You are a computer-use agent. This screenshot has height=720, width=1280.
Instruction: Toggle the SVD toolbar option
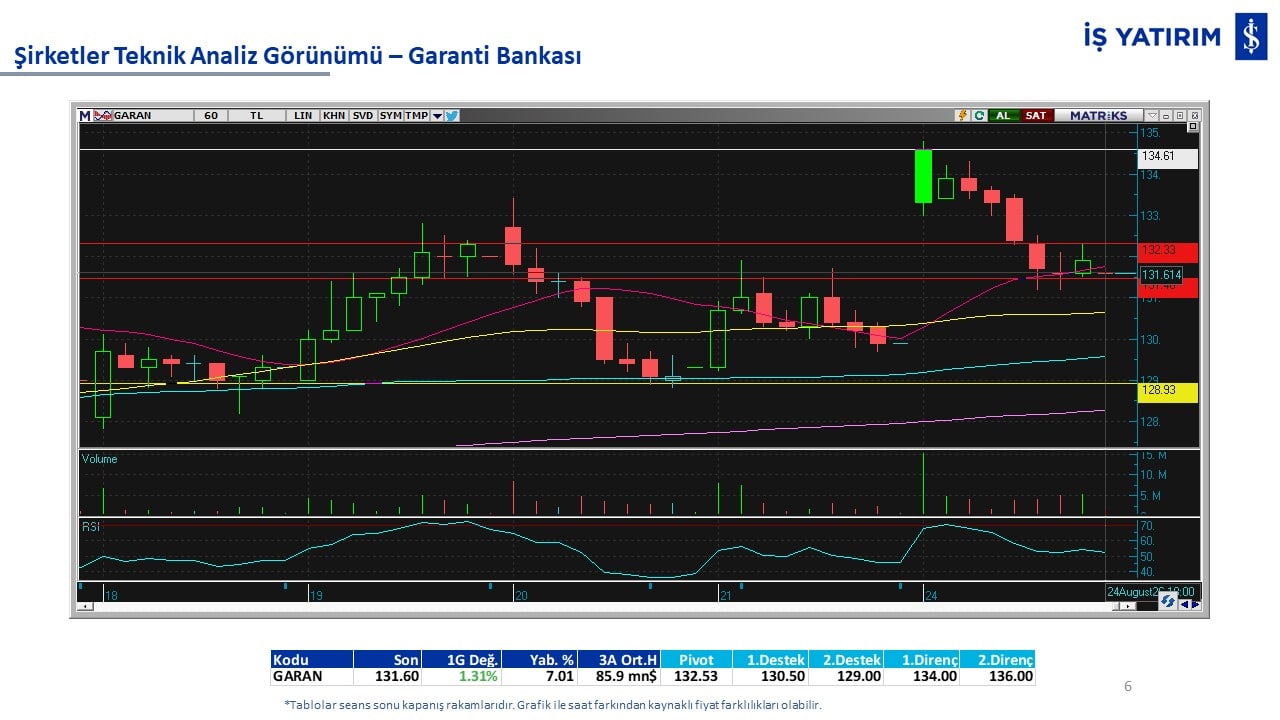[x=363, y=115]
